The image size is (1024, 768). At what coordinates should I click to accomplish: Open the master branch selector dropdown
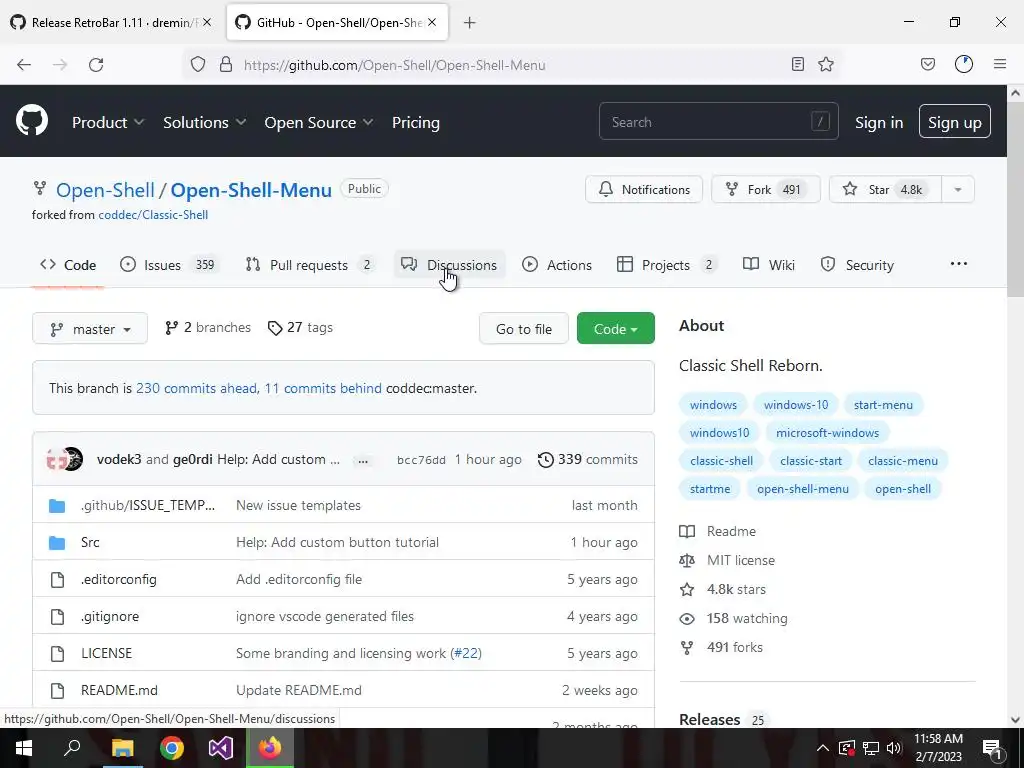(90, 328)
